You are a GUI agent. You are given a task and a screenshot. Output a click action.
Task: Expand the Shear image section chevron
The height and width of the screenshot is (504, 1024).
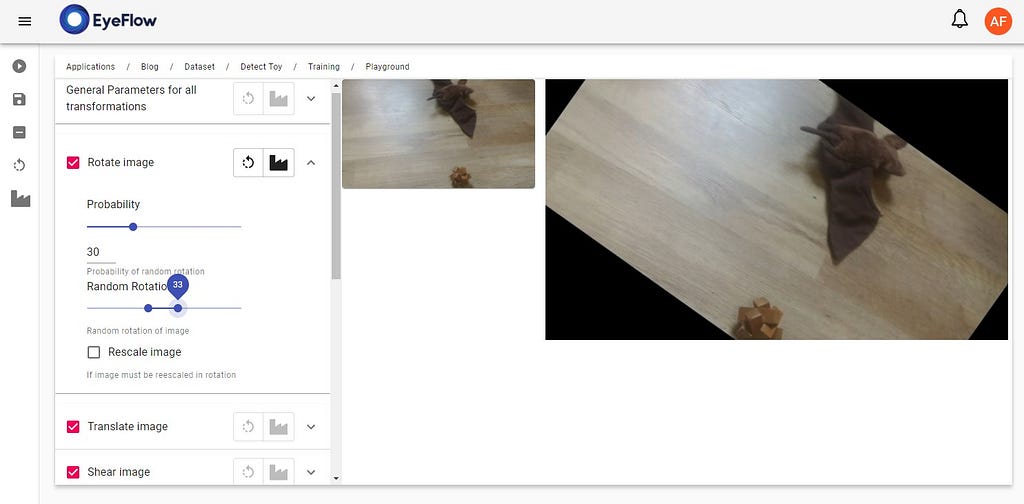[312, 472]
